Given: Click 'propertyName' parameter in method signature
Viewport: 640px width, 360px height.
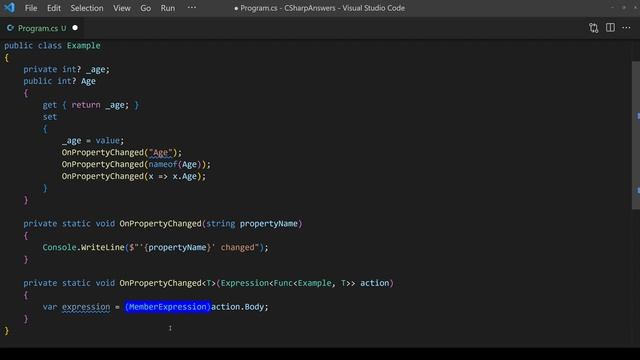Looking at the screenshot, I should point(269,224).
